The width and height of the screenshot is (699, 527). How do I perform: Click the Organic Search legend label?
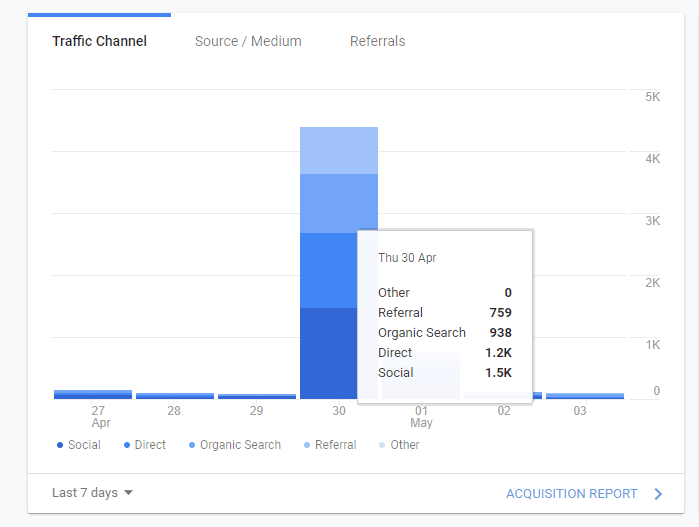pos(240,445)
